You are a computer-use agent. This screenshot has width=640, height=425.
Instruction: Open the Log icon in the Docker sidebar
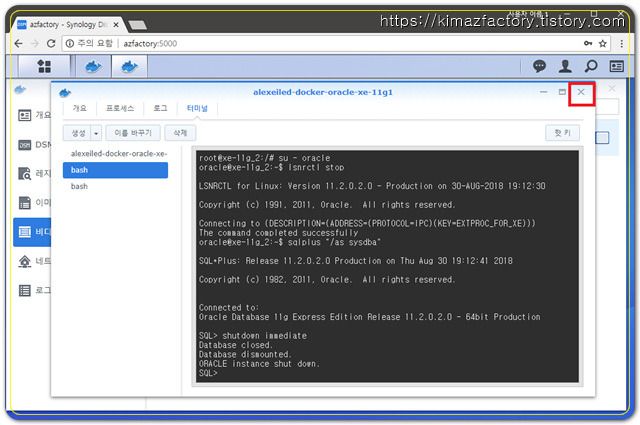click(x=24, y=290)
